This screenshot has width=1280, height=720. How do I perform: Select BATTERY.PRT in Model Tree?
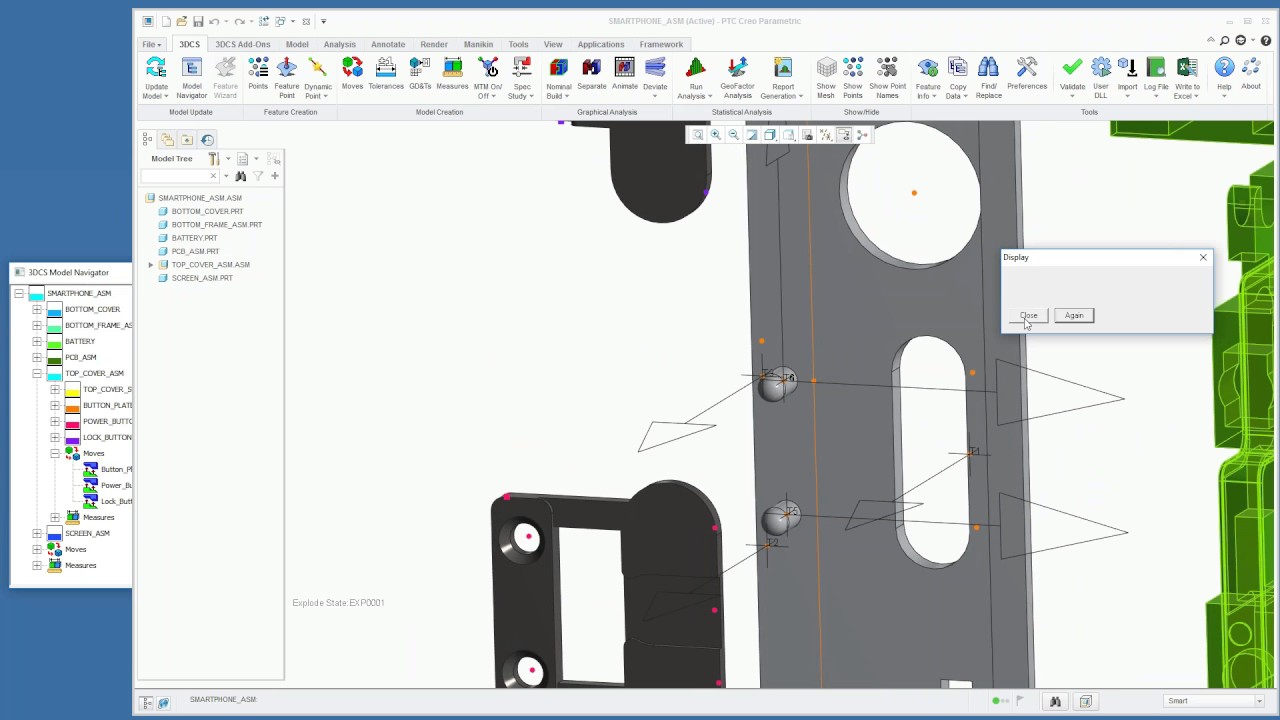pyautogui.click(x=194, y=238)
